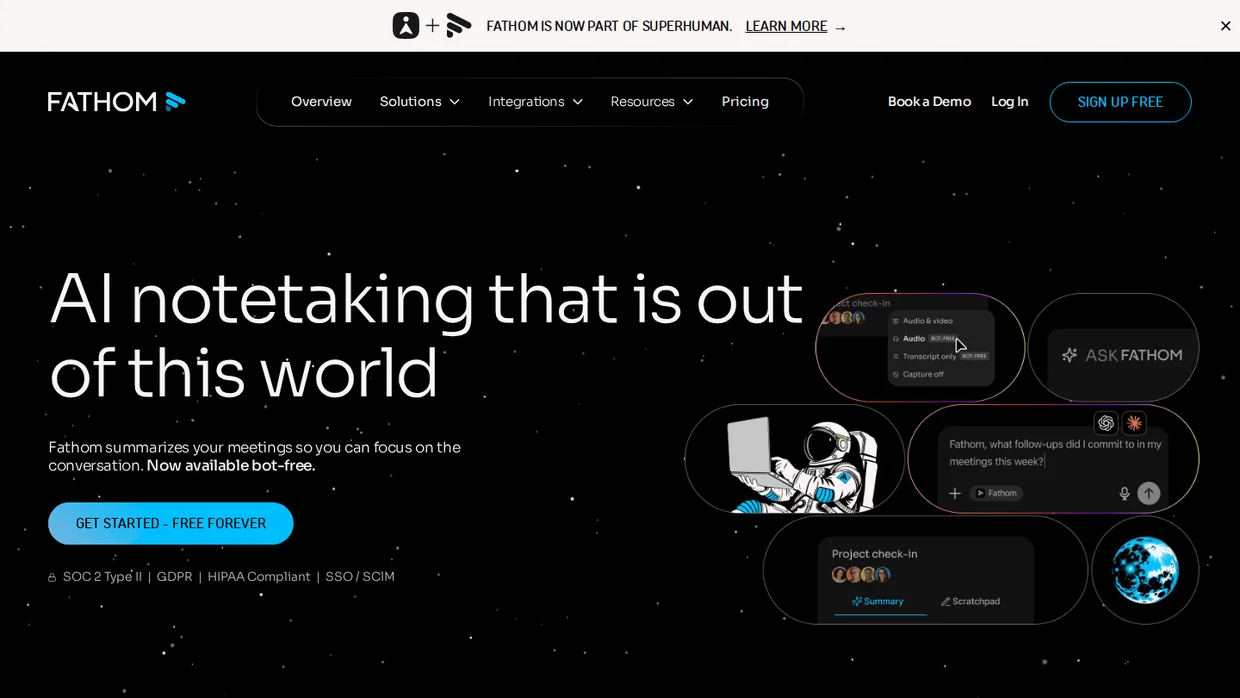Dismiss the announcement banner with the X
Image resolution: width=1240 pixels, height=698 pixels.
pos(1225,26)
